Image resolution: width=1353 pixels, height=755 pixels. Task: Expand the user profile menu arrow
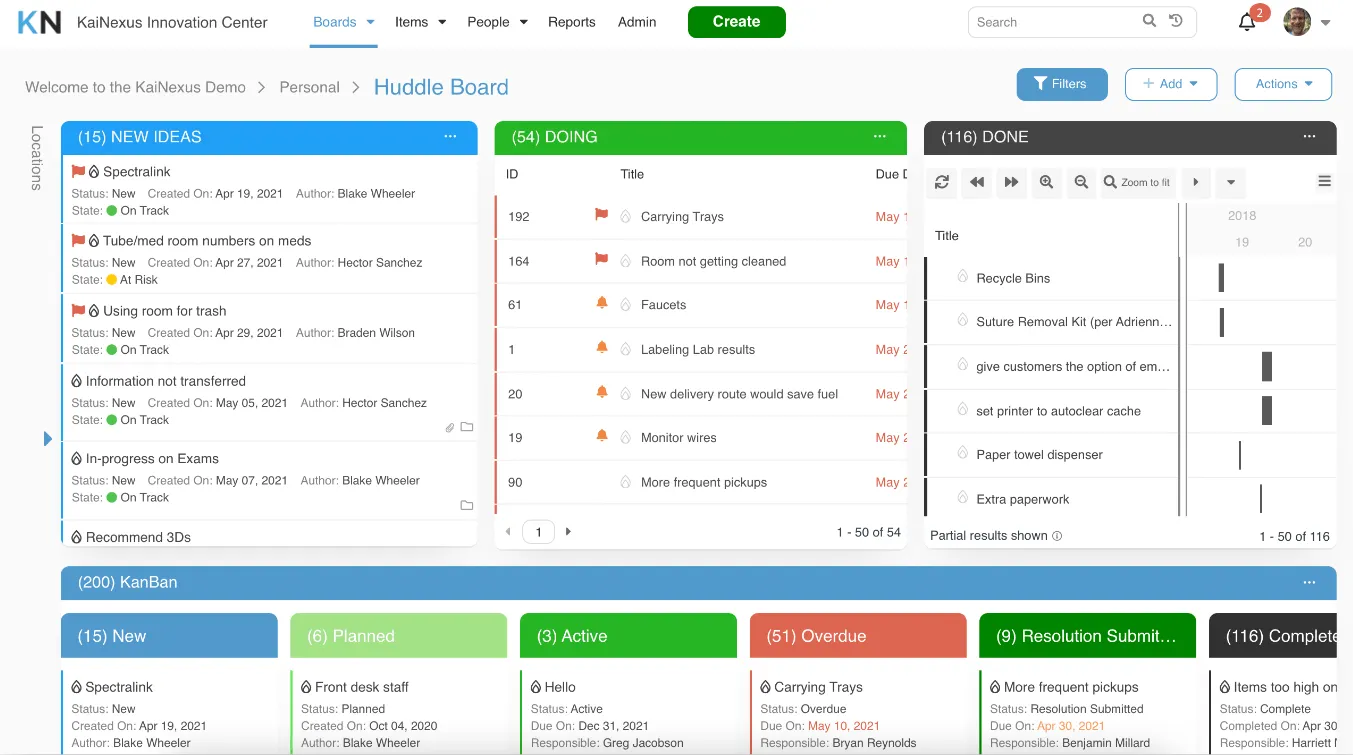1326,23
